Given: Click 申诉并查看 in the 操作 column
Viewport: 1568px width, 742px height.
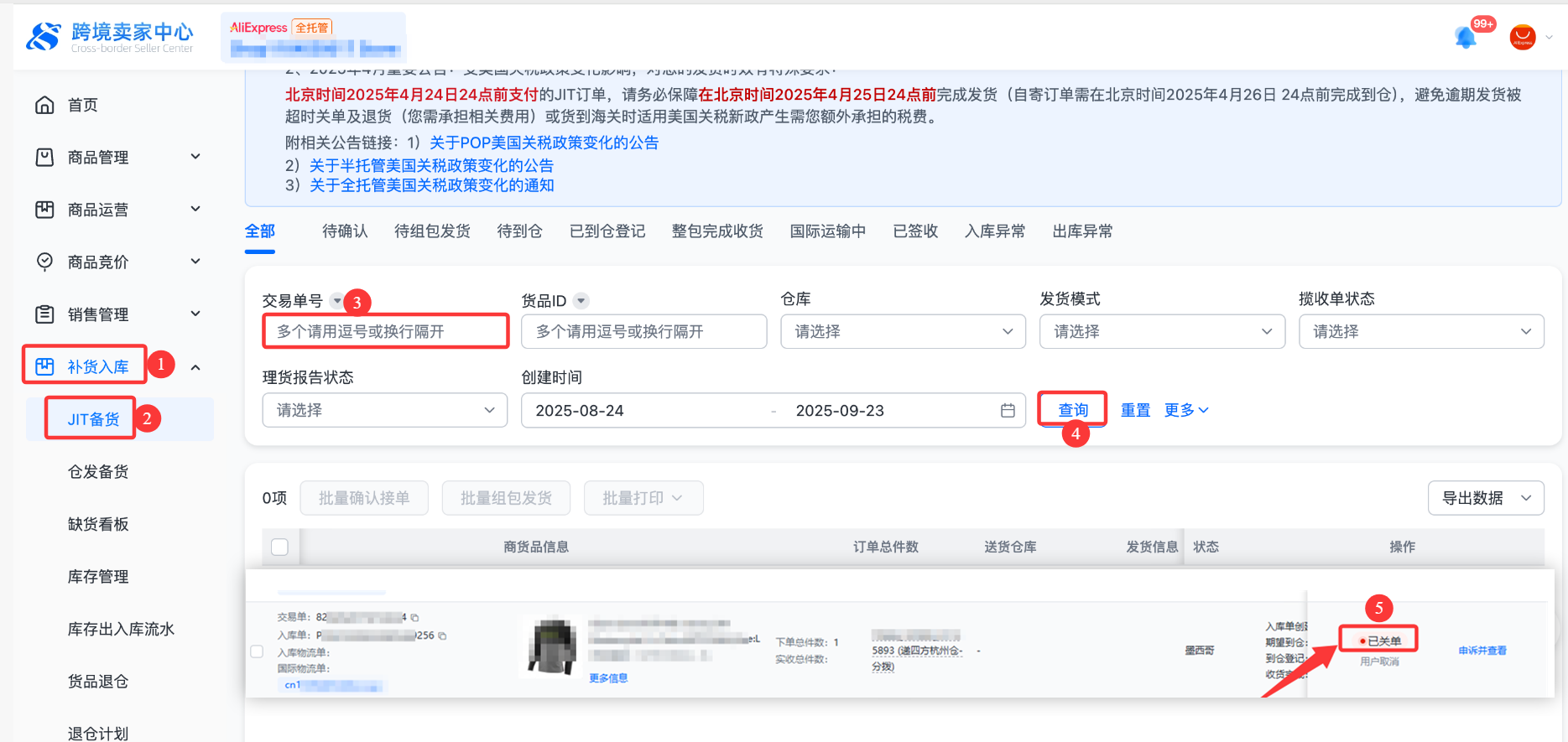Looking at the screenshot, I should [x=1482, y=651].
